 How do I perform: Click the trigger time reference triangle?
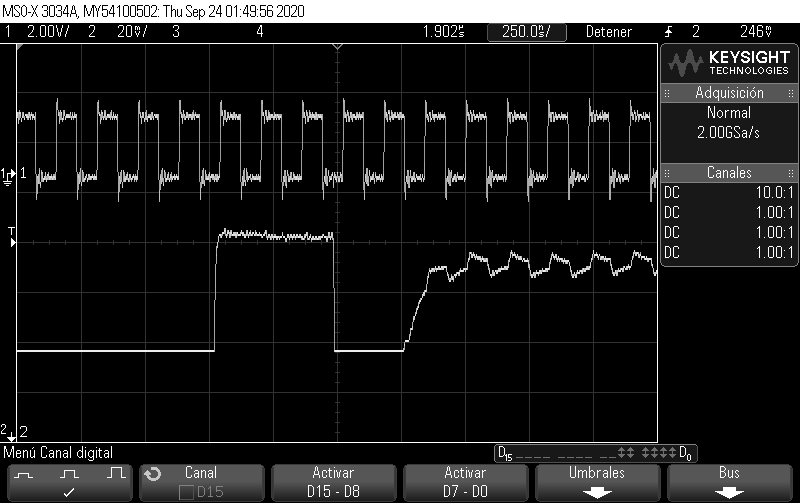click(337, 47)
